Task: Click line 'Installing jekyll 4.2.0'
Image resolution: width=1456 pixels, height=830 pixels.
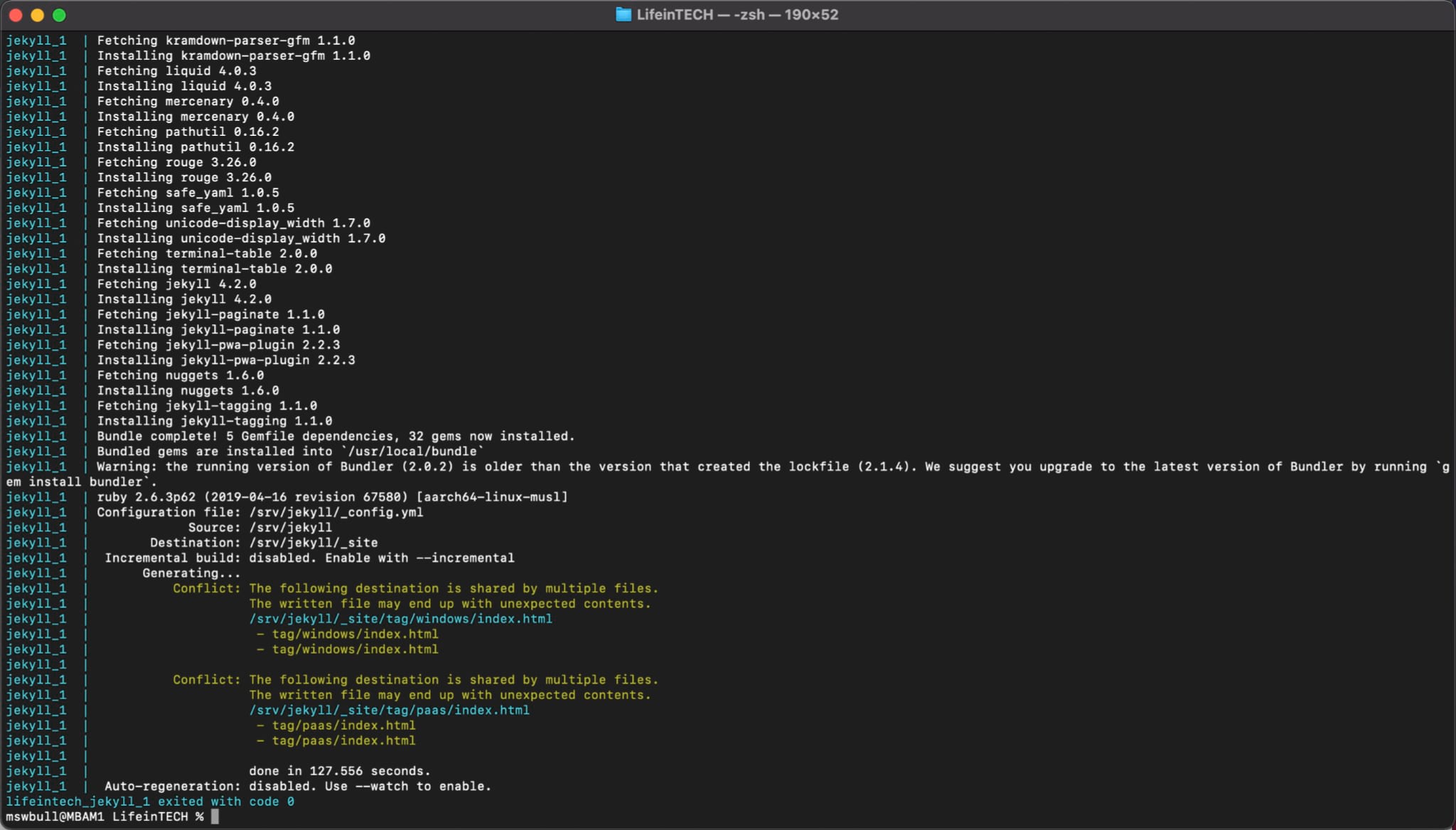Action: point(184,299)
